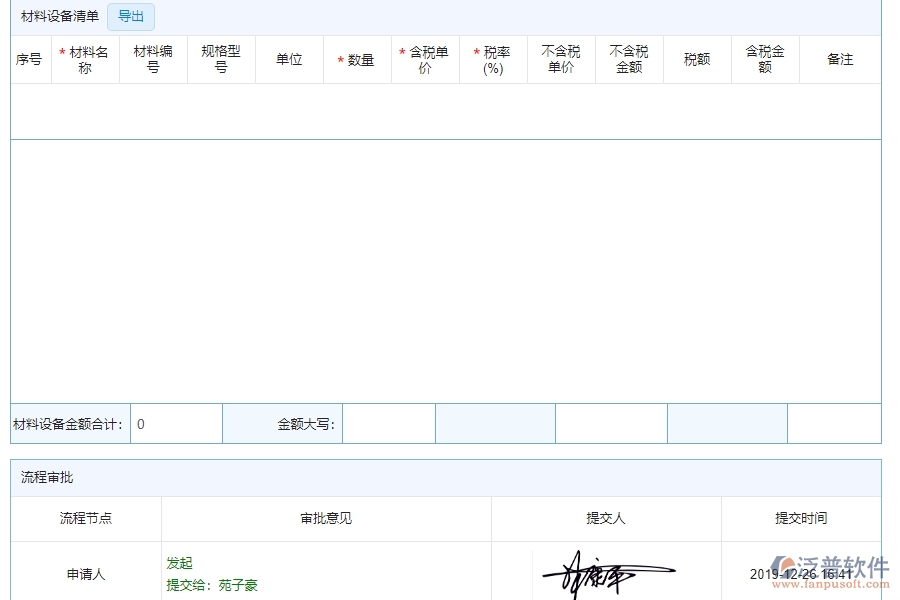Click the 备注 column header

tap(841, 59)
